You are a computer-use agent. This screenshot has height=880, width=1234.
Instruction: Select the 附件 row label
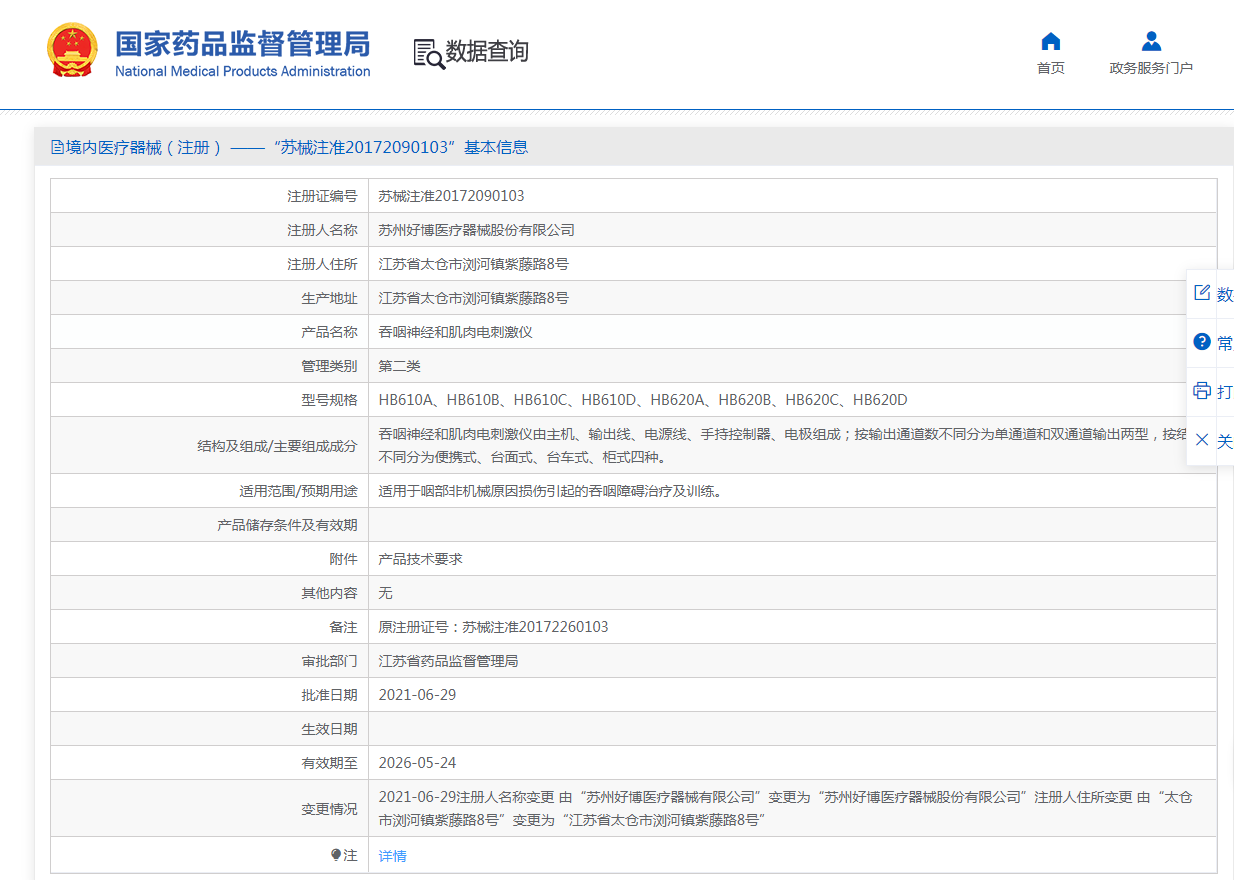pyautogui.click(x=343, y=559)
